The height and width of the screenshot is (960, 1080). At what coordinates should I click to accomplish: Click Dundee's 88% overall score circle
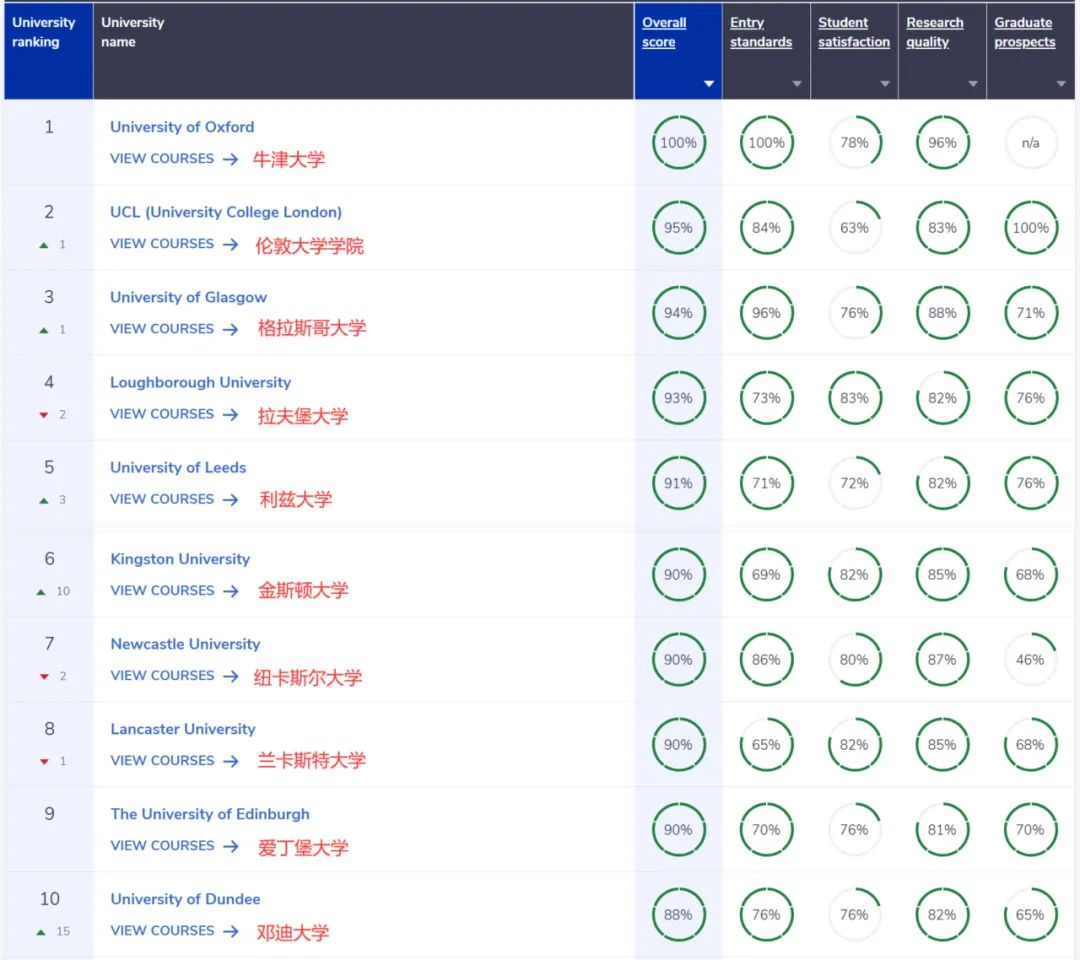click(678, 915)
